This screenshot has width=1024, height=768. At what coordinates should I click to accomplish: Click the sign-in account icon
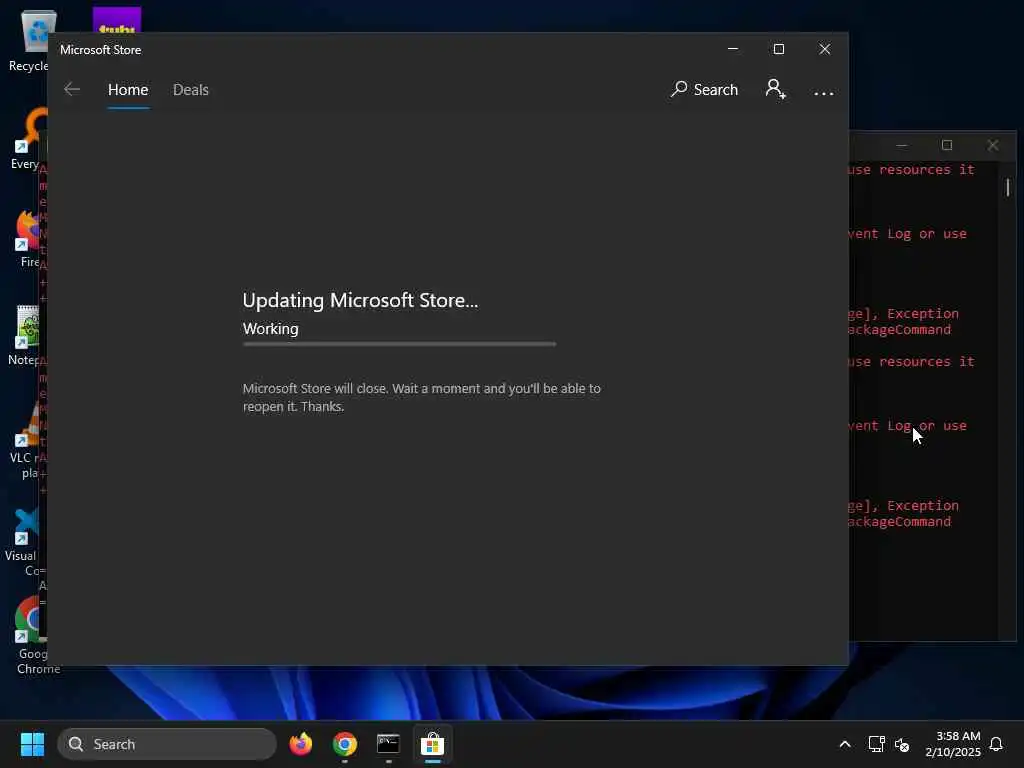coord(775,89)
